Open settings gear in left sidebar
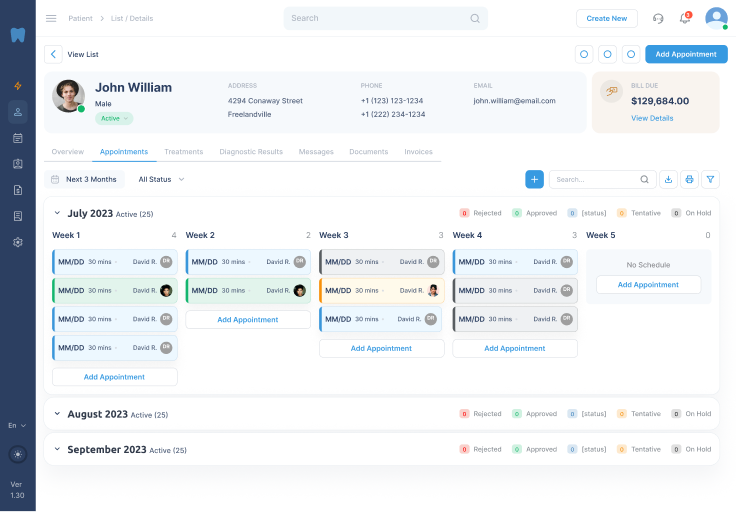The width and height of the screenshot is (736, 512). (x=17, y=242)
